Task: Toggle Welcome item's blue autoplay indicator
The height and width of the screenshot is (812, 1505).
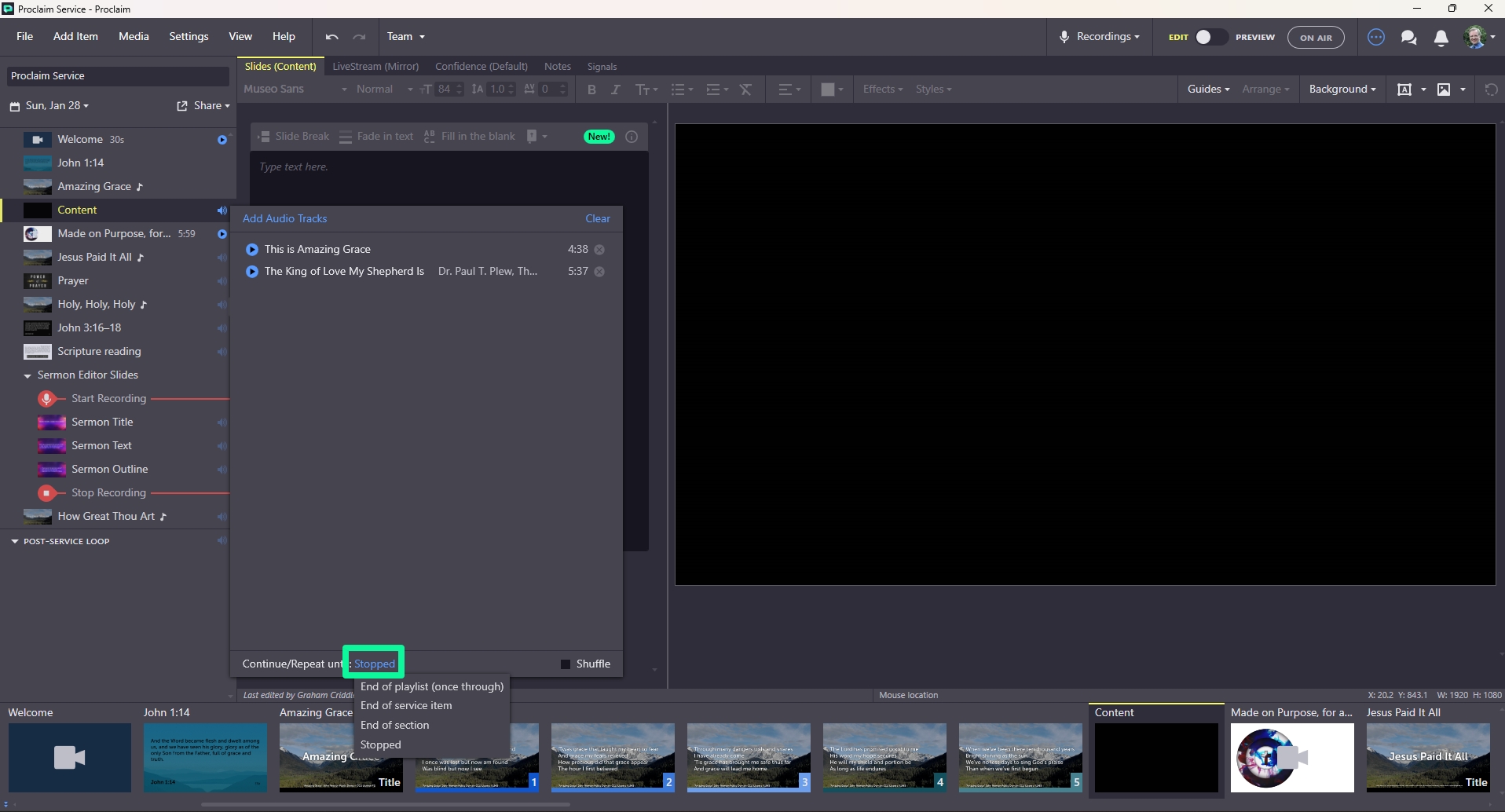Action: coord(222,140)
